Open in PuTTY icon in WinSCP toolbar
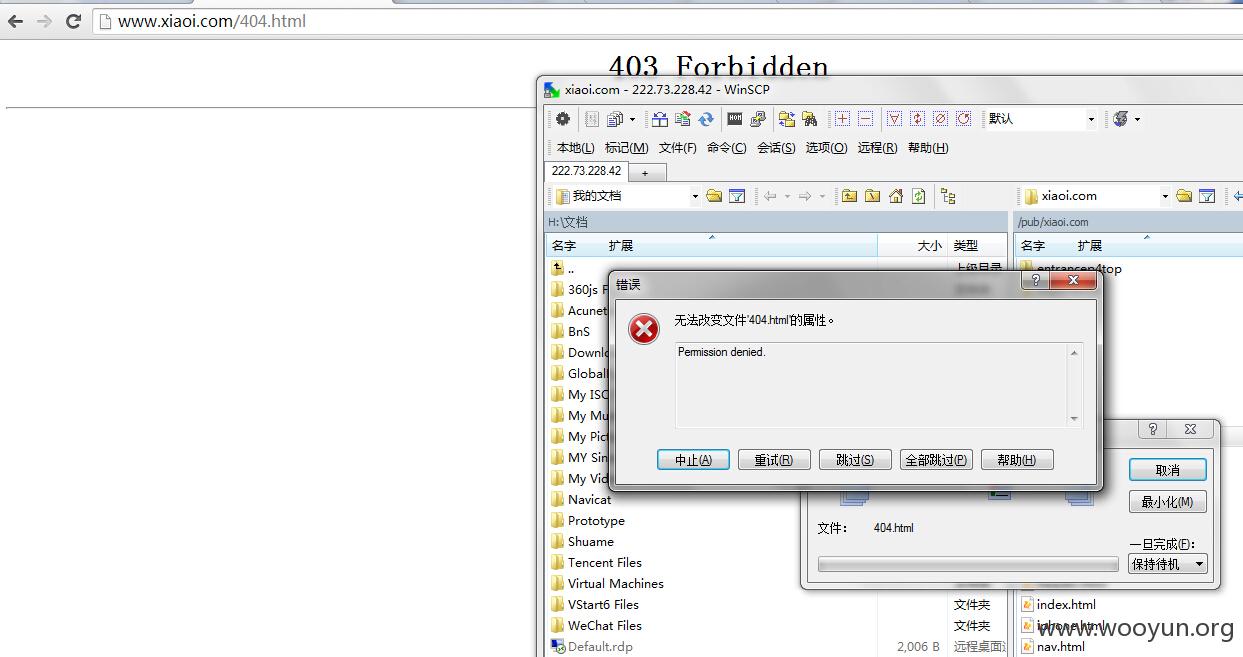Image resolution: width=1243 pixels, height=657 pixels. click(x=758, y=119)
